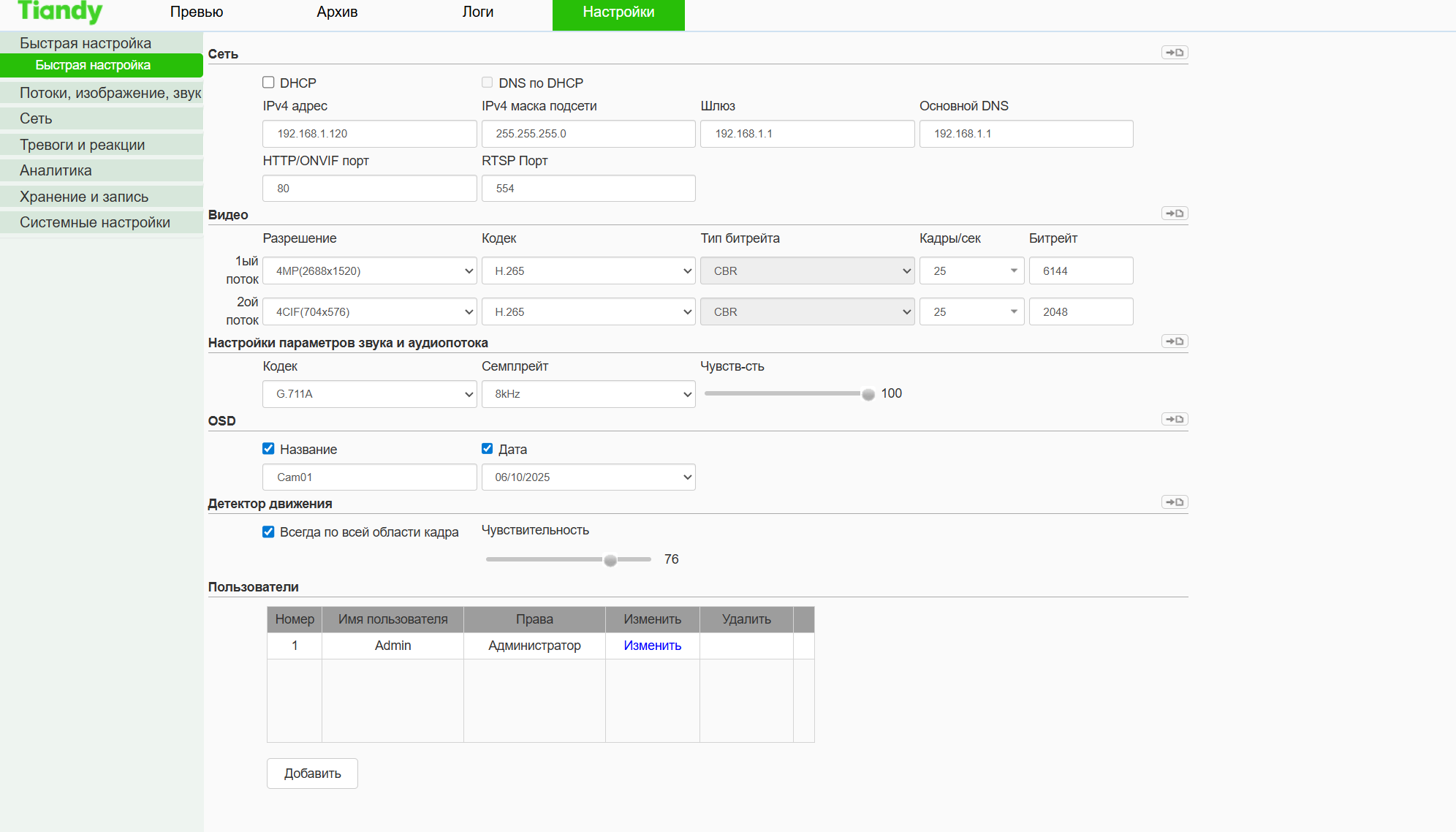Open the 8kHz sample rate dropdown
The width and height of the screenshot is (1456, 832).
click(x=588, y=394)
